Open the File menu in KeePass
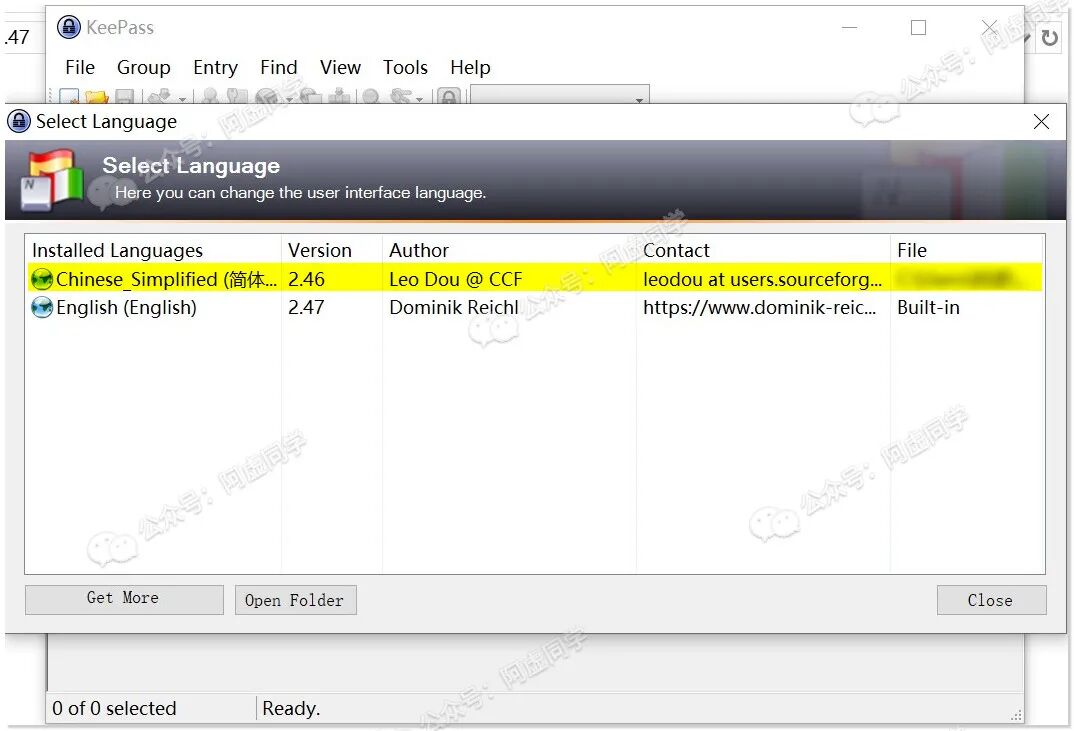 coord(79,67)
